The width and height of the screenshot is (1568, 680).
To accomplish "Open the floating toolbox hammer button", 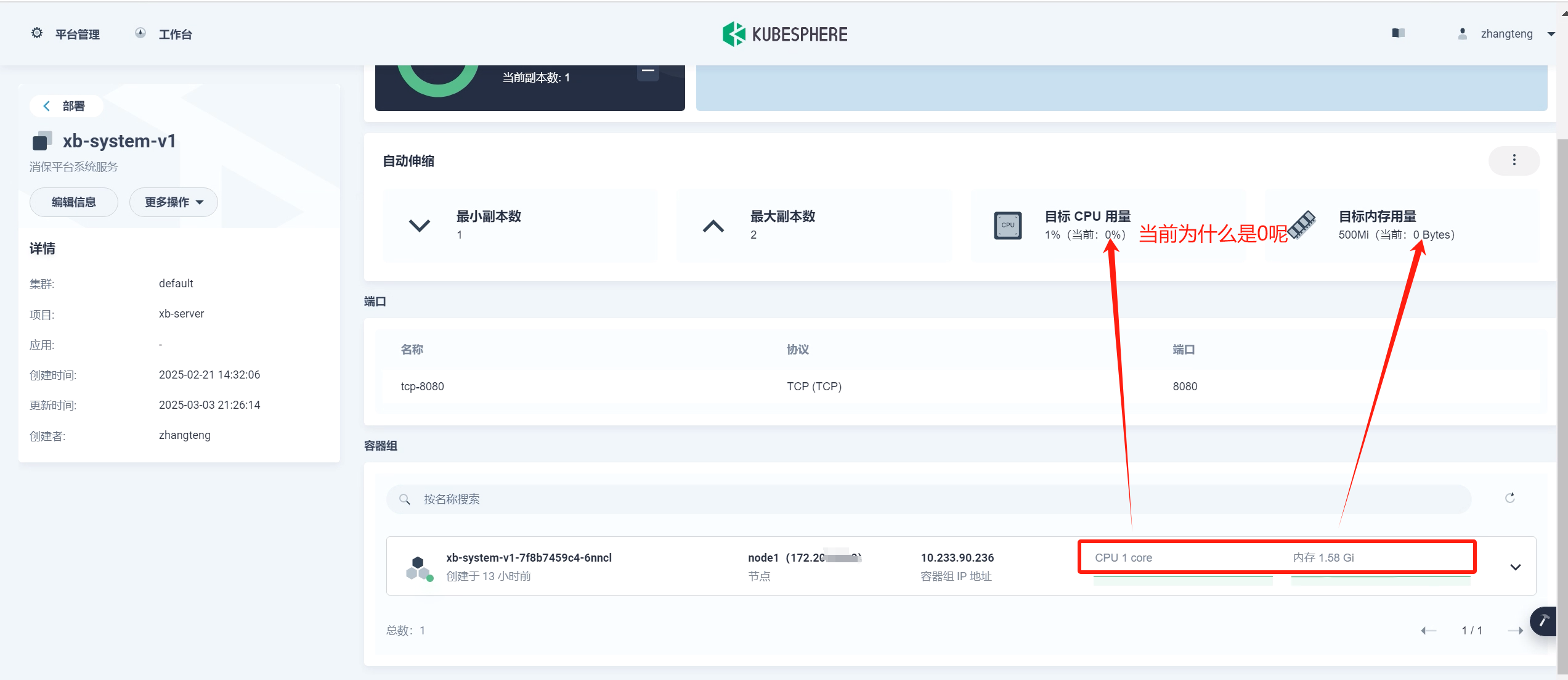I will click(1544, 620).
